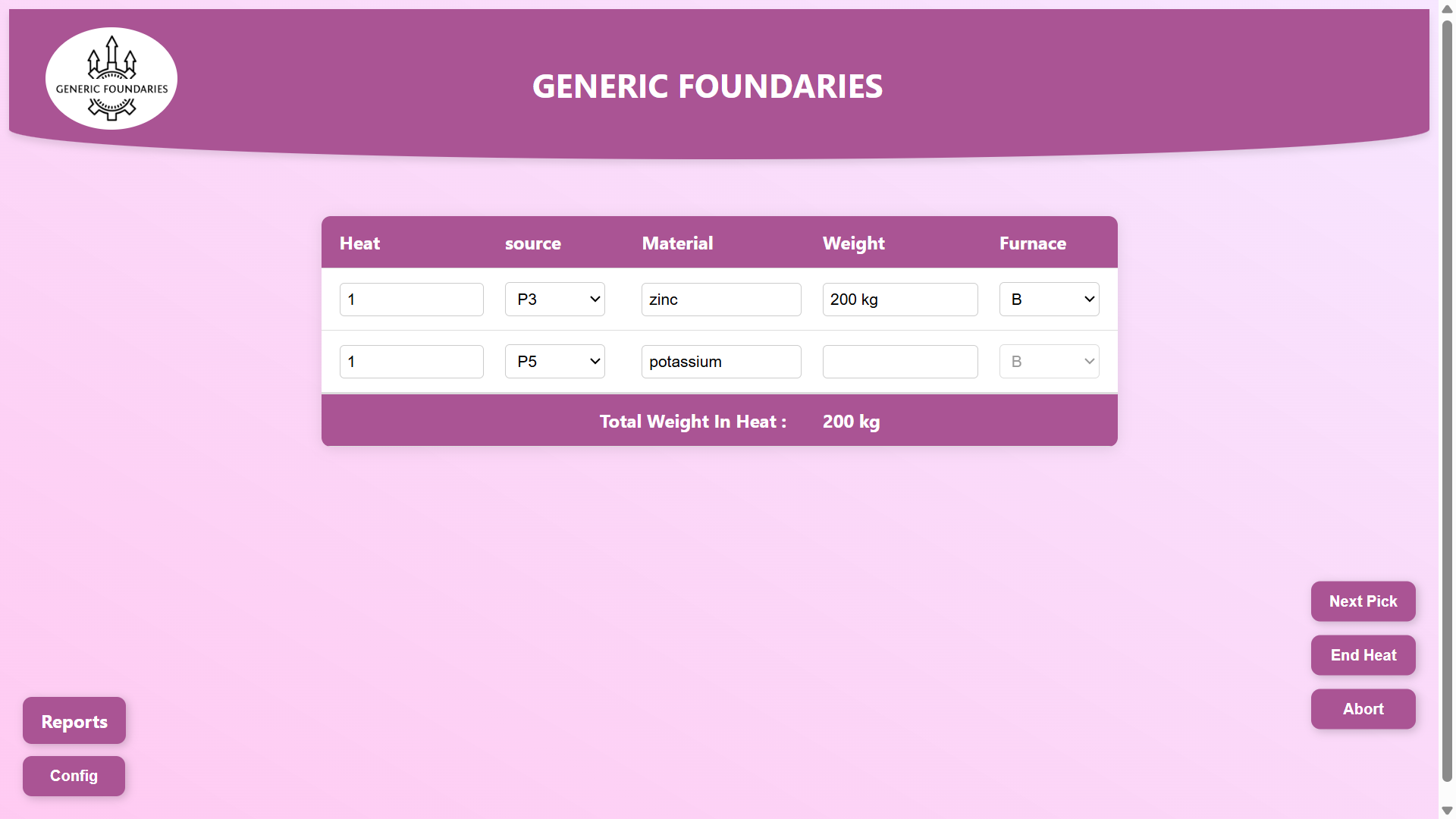Click the Next Pick button
The height and width of the screenshot is (819, 1456).
[1363, 601]
